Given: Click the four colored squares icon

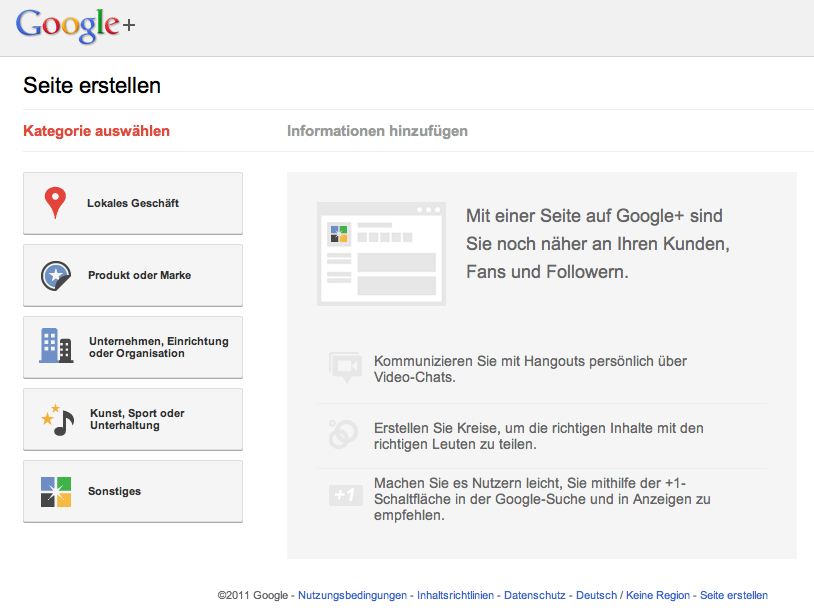Looking at the screenshot, I should click(56, 492).
